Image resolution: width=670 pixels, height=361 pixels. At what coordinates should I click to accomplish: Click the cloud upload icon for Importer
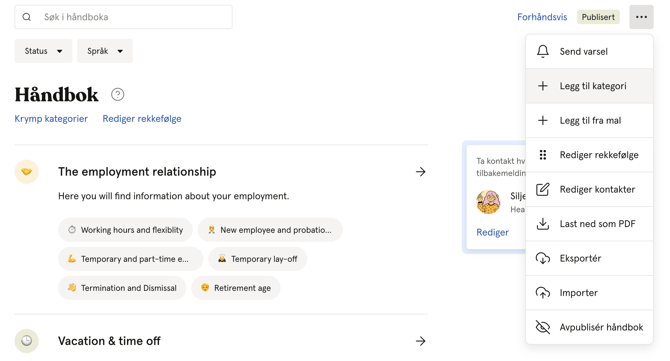coord(543,293)
